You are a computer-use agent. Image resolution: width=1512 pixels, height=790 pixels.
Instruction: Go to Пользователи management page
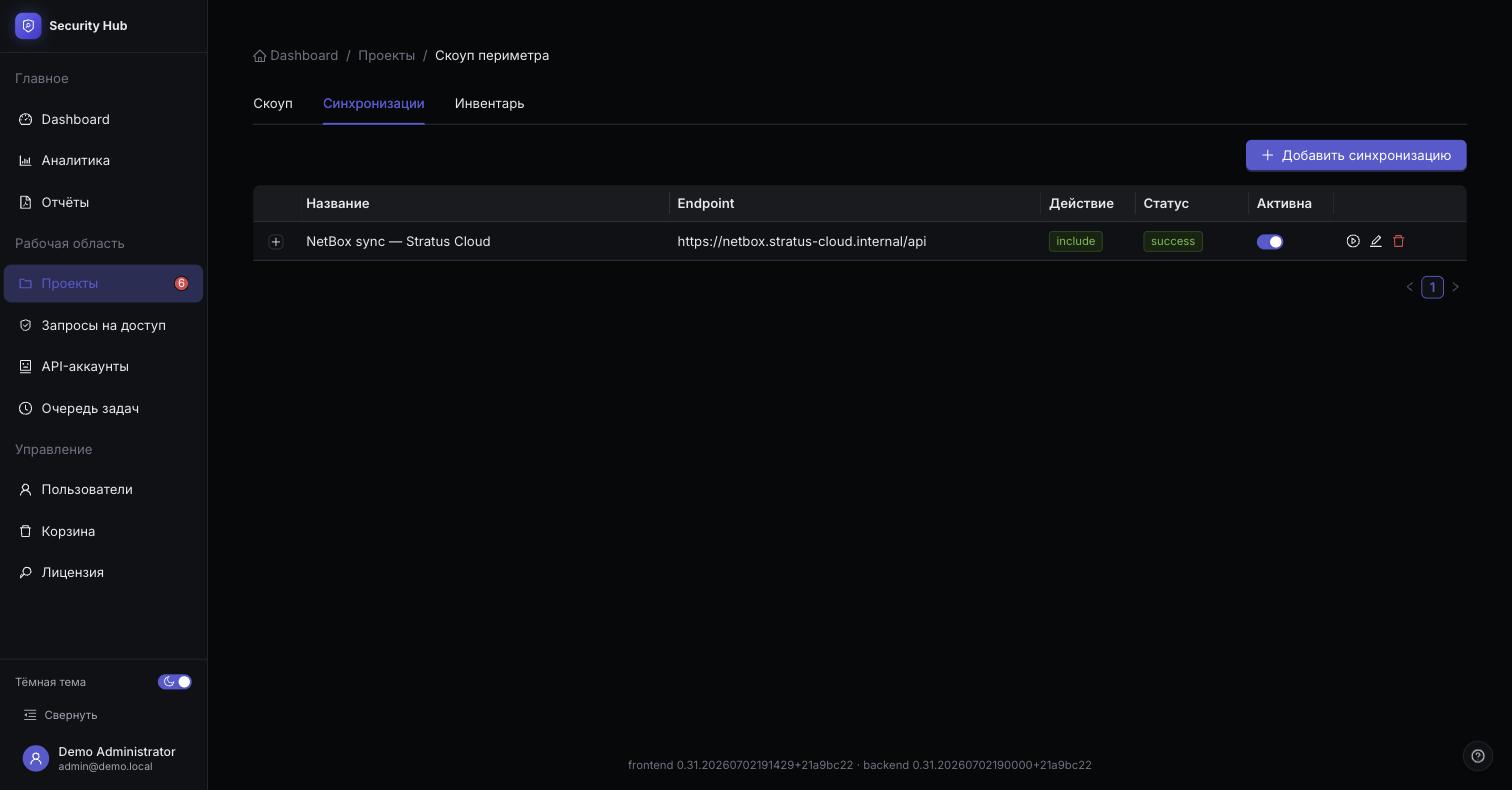pos(103,489)
